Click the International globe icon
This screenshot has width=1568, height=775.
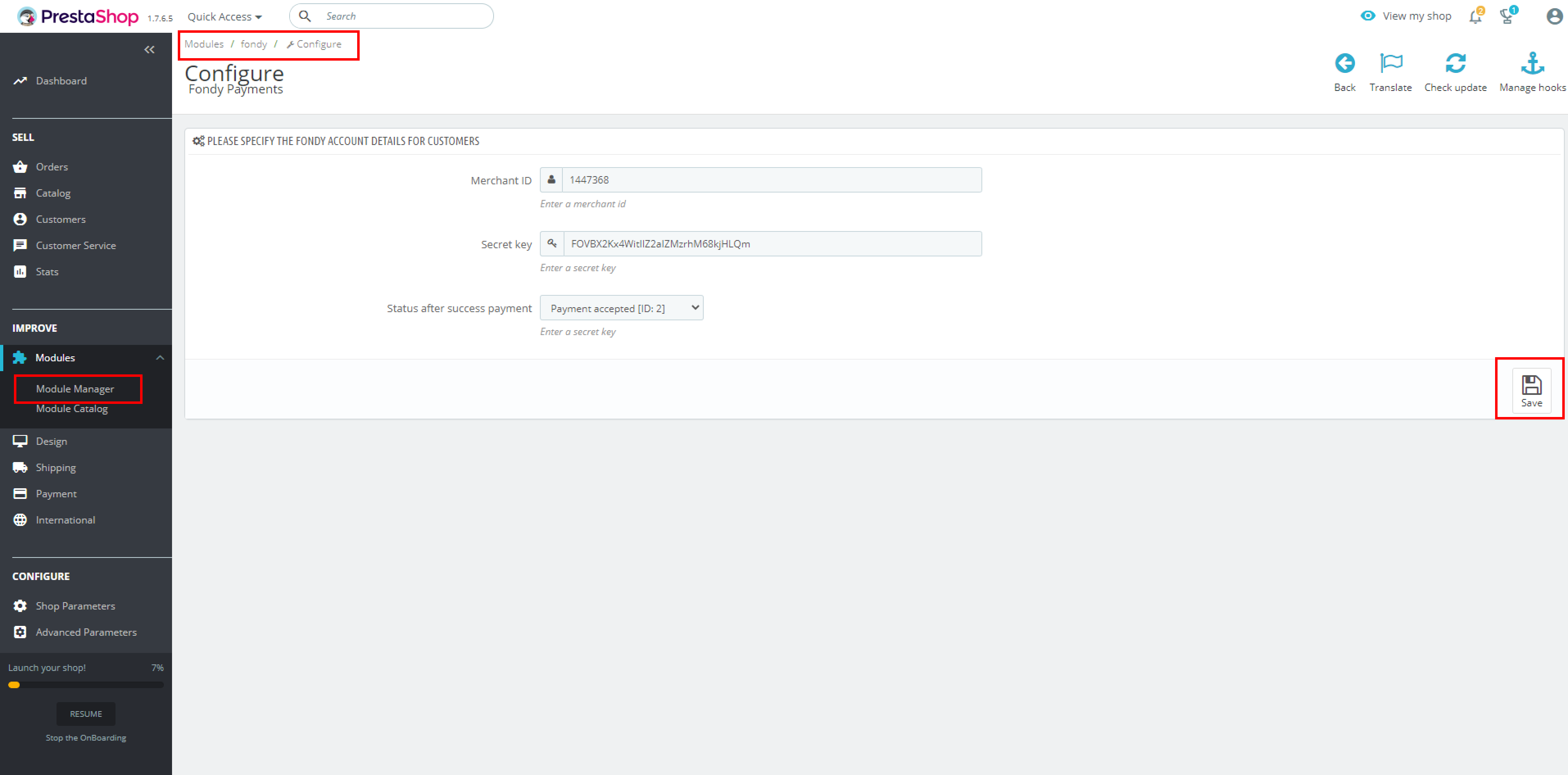(20, 520)
